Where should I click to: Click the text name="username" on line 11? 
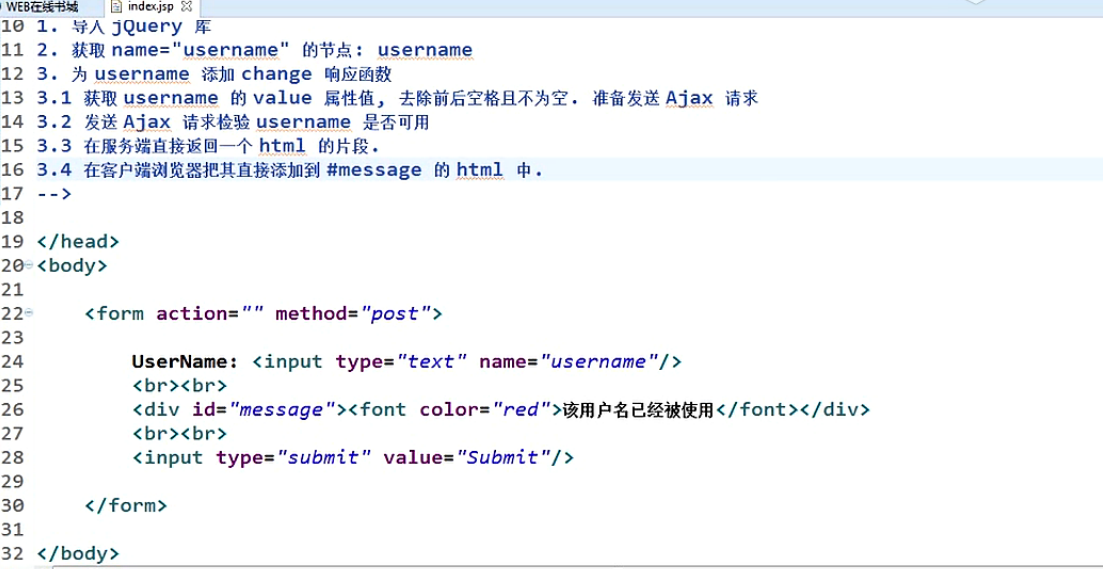(x=200, y=51)
